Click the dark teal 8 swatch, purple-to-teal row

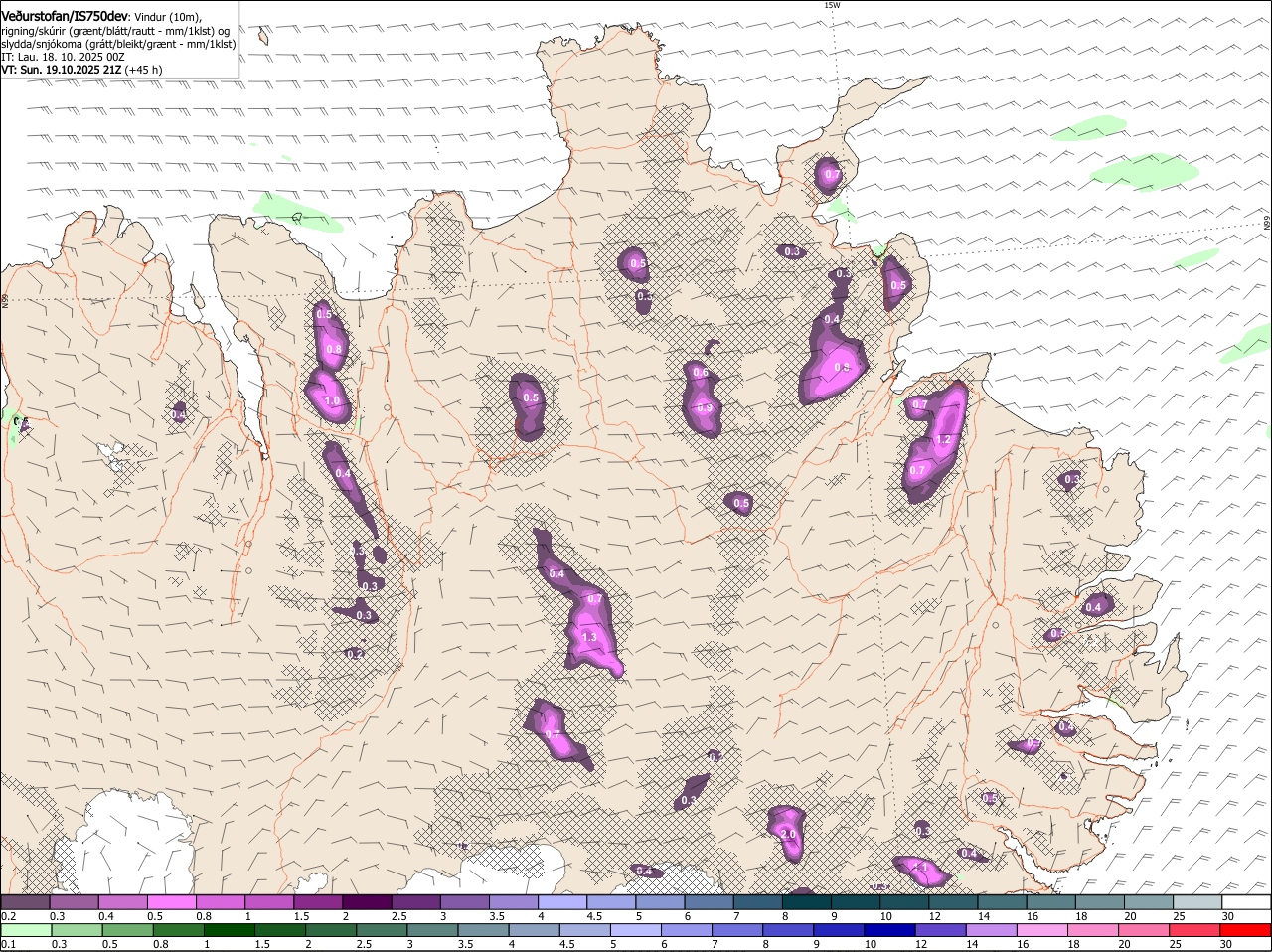tap(806, 902)
